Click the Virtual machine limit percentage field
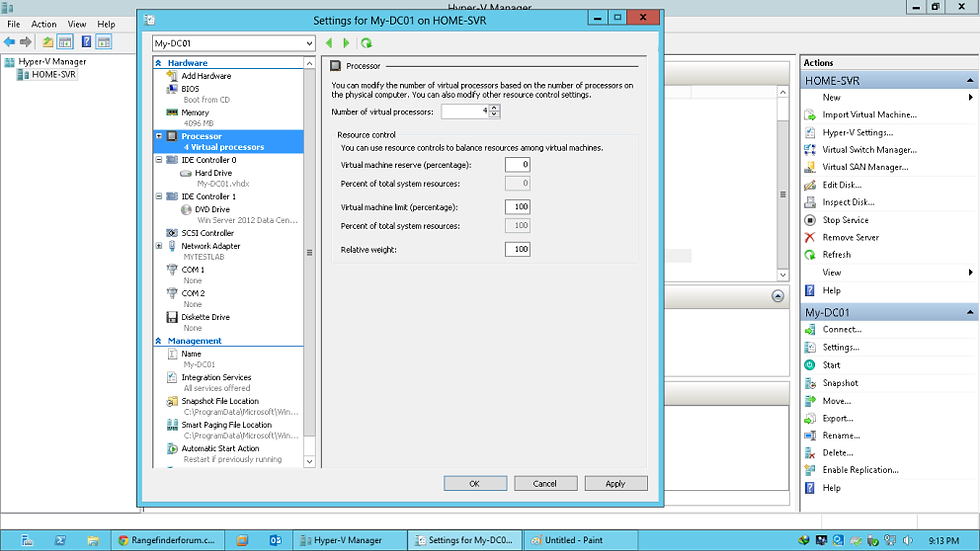Viewport: 980px width, 551px height. (518, 207)
